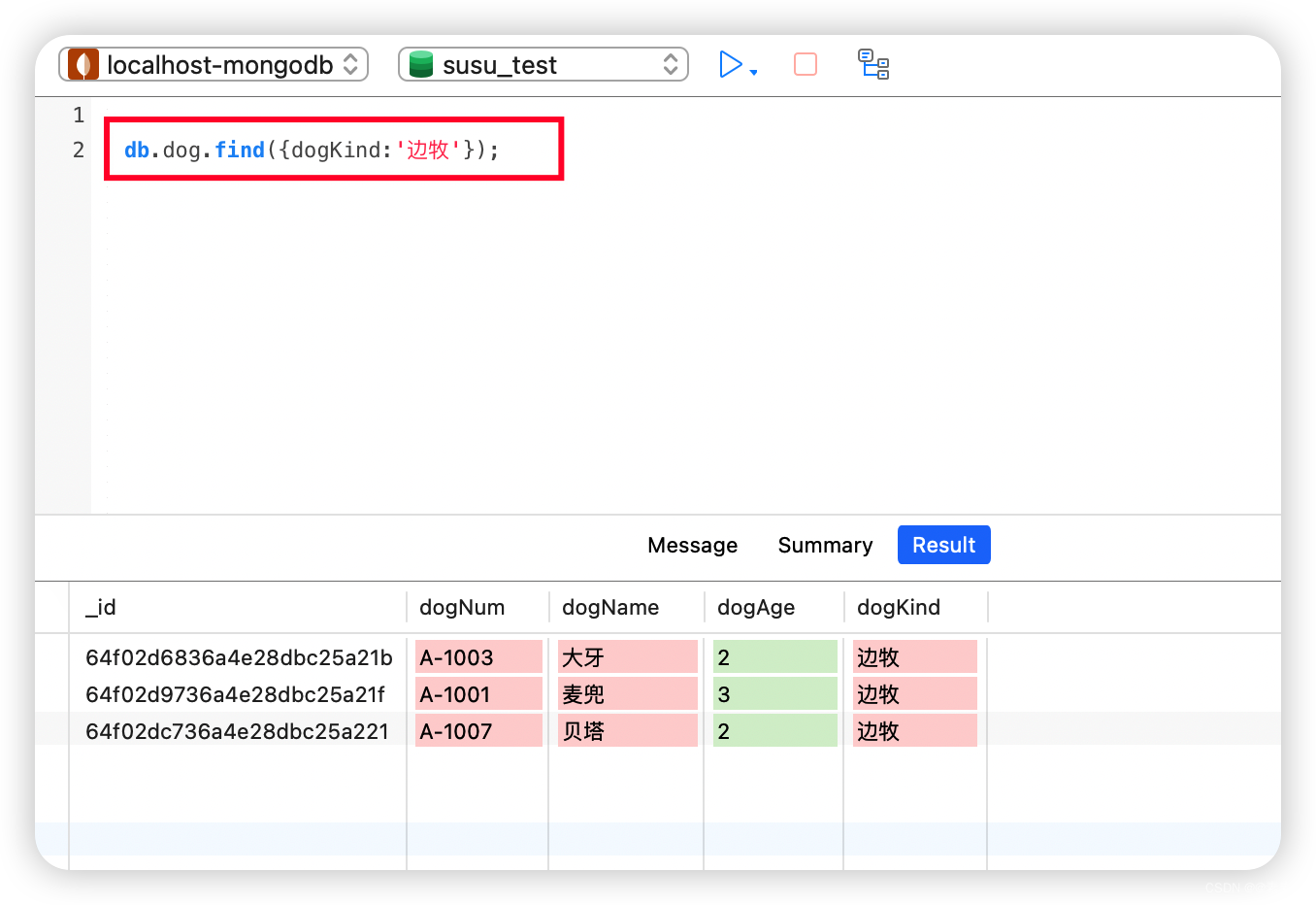The width and height of the screenshot is (1316, 905).
Task: Select the A-1001 dogNum cell
Action: [x=478, y=694]
